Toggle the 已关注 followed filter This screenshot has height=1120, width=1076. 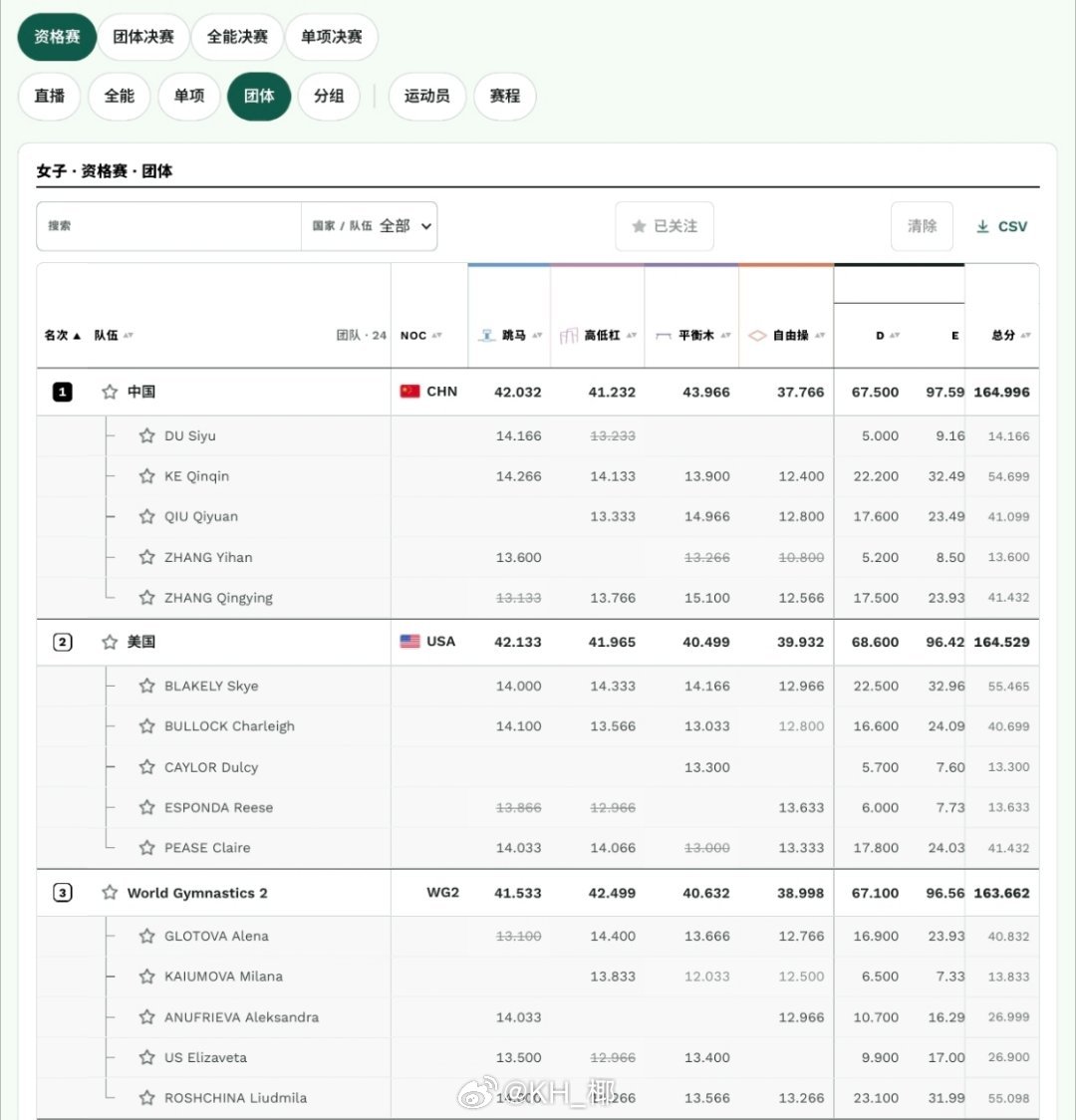(x=665, y=226)
